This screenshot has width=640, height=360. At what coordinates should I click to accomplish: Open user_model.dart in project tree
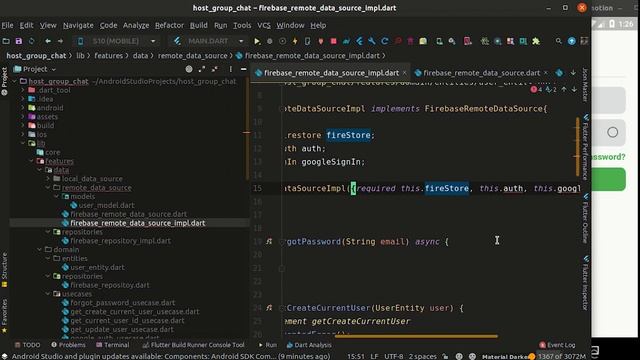pos(106,205)
